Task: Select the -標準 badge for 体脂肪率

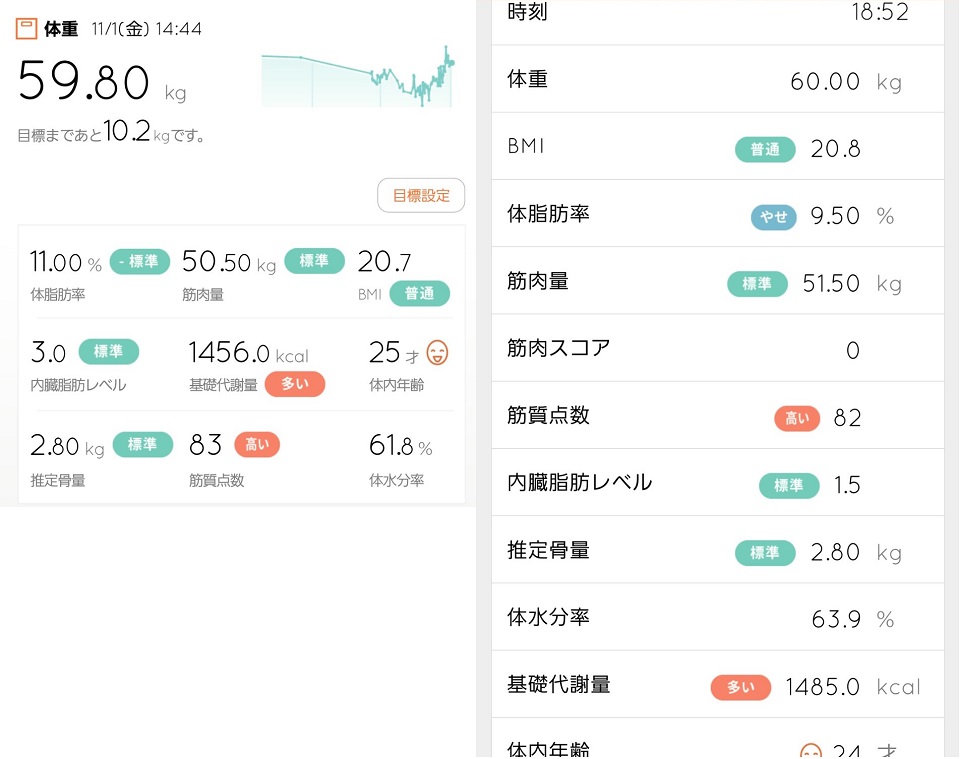Action: coord(140,262)
